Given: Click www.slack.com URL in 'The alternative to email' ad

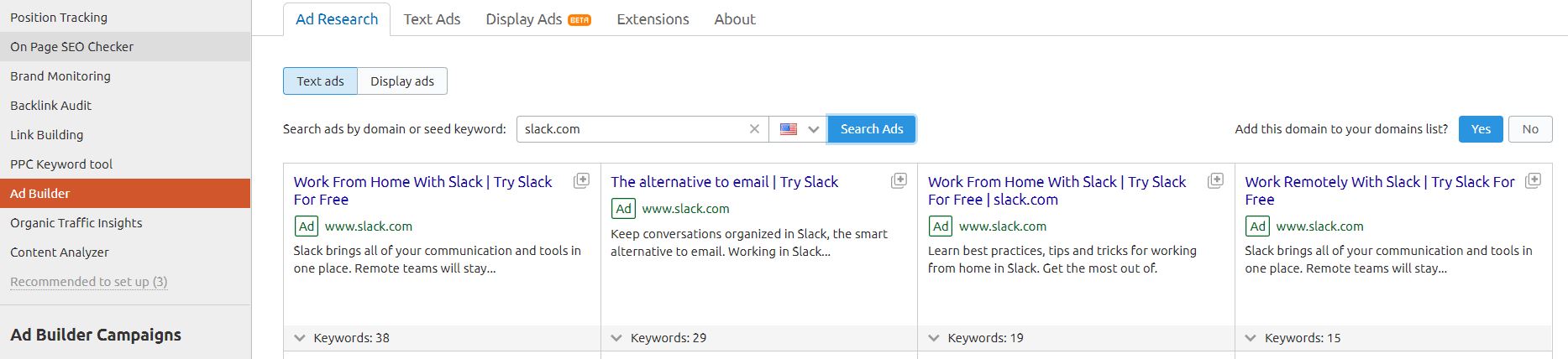Looking at the screenshot, I should (x=685, y=209).
